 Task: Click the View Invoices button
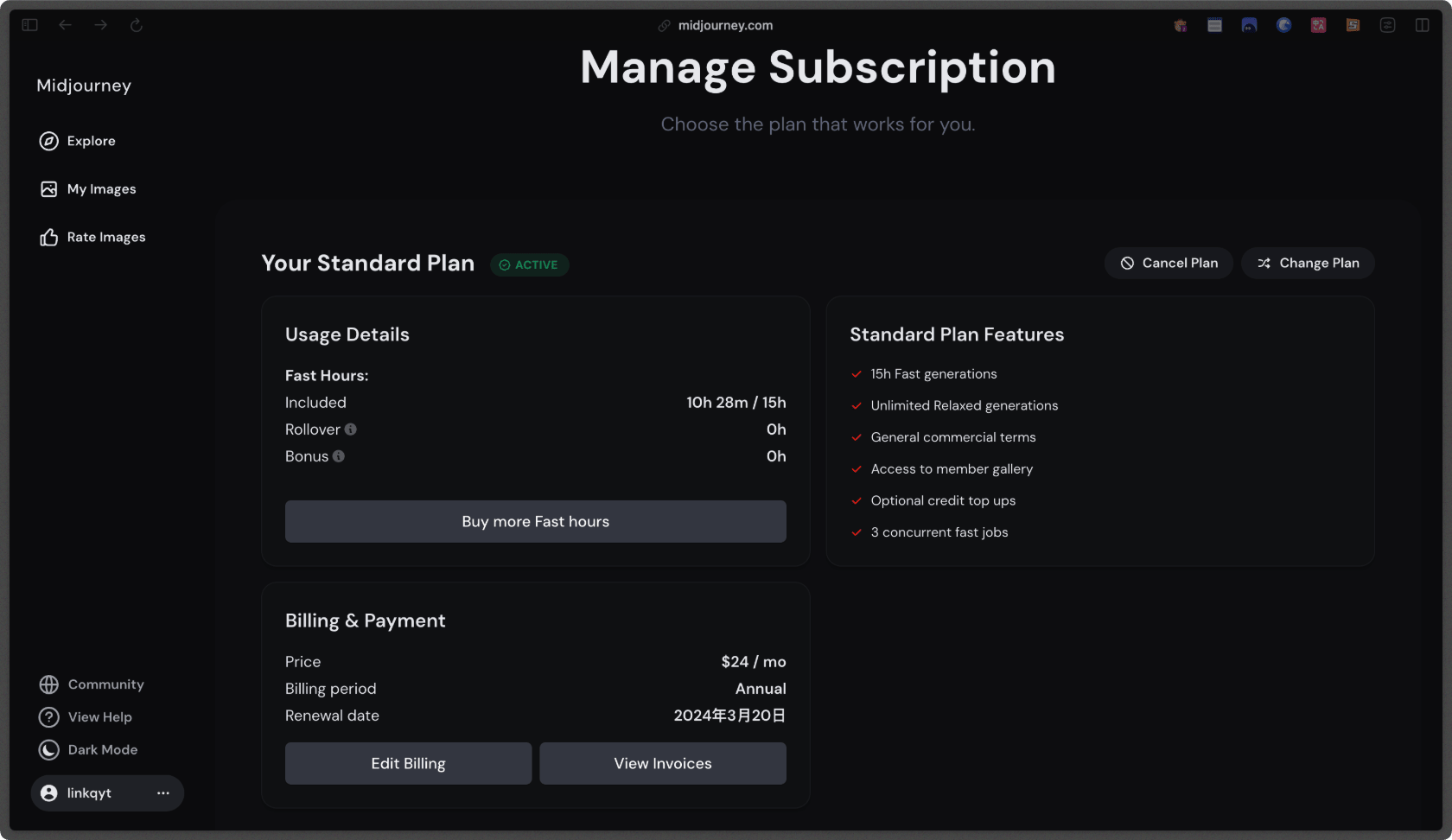click(663, 764)
